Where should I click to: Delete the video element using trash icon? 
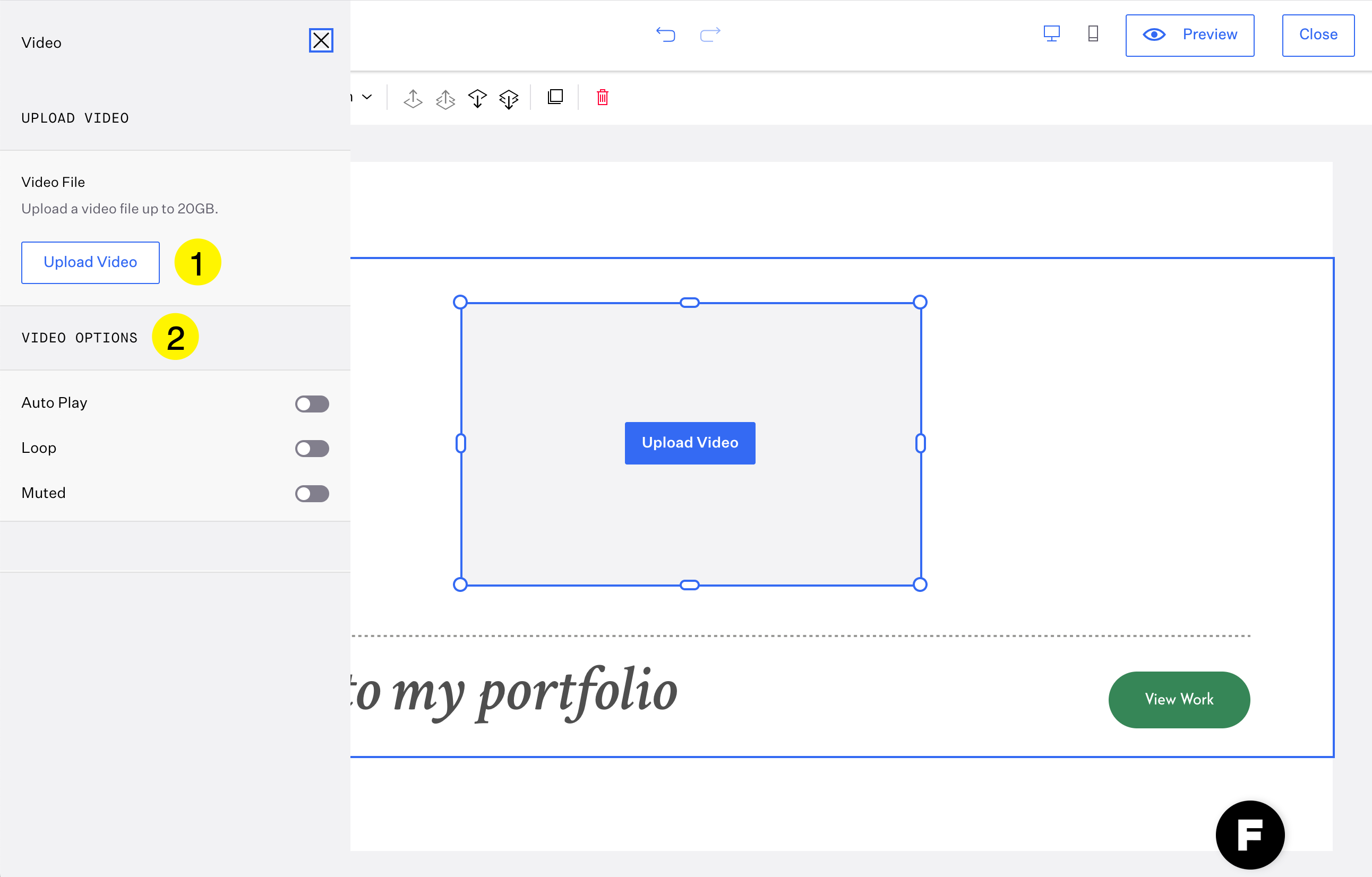point(603,98)
